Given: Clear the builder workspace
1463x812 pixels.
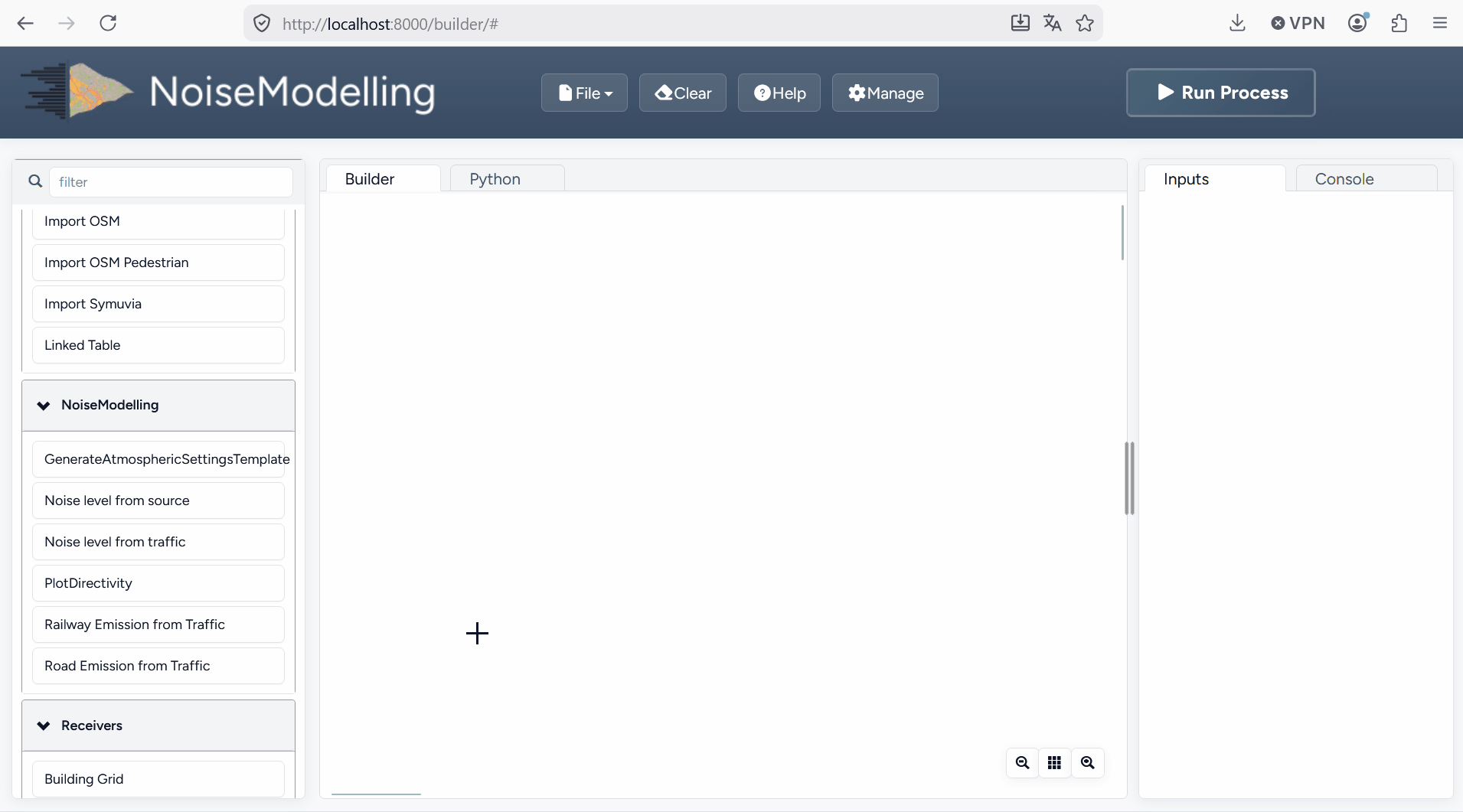Looking at the screenshot, I should click(683, 93).
